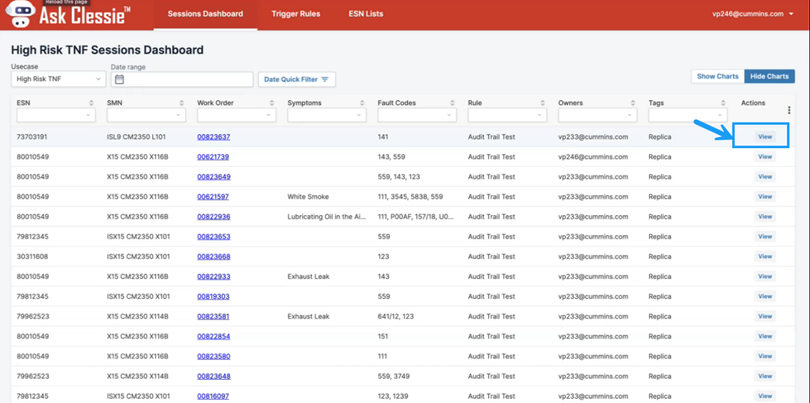
Task: Open work order 00621739
Action: (x=213, y=157)
